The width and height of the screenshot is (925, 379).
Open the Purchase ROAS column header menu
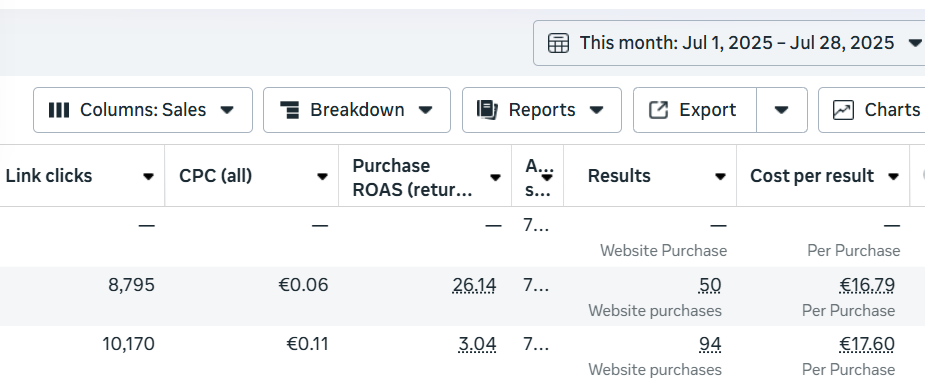[x=495, y=177]
